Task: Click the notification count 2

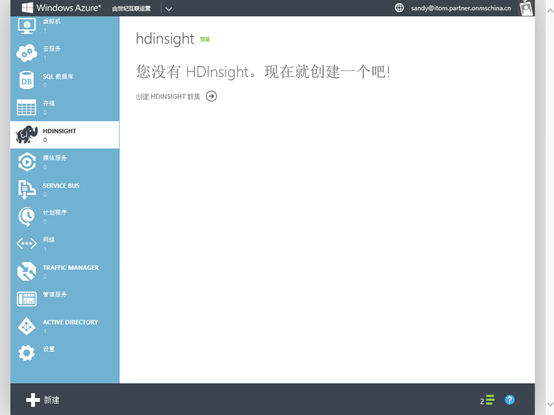Action: coord(482,401)
